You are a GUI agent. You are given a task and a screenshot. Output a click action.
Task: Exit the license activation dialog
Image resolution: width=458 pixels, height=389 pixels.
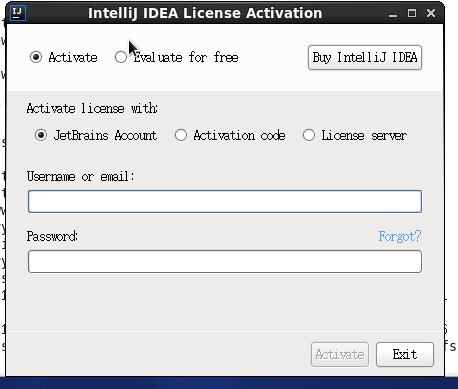[405, 354]
